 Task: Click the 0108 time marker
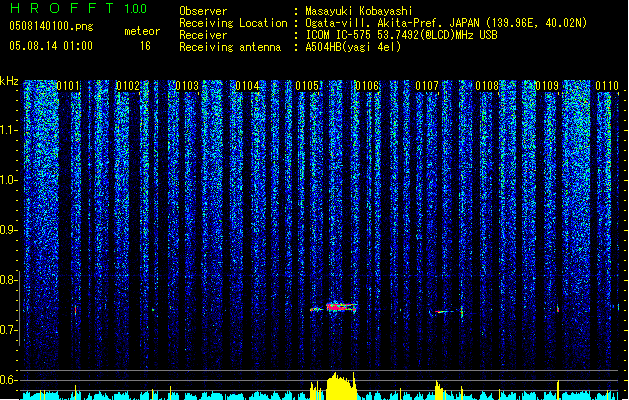coord(487,86)
